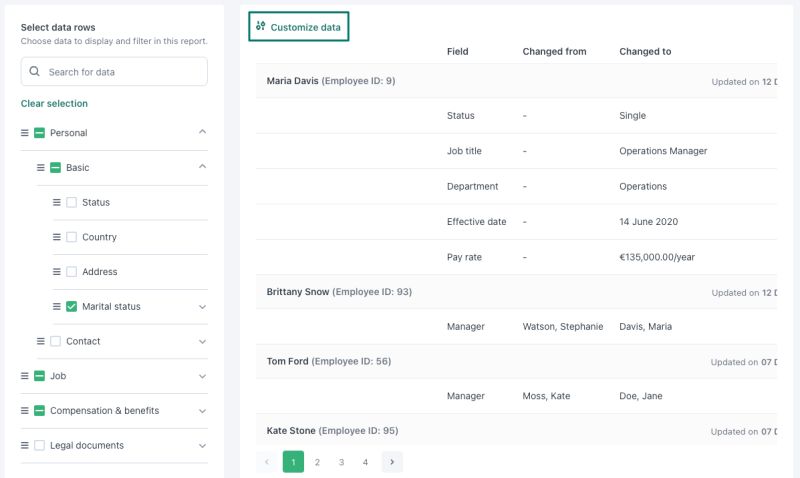
Task: Click the drag handle next to Contact
Action: pyautogui.click(x=41, y=341)
